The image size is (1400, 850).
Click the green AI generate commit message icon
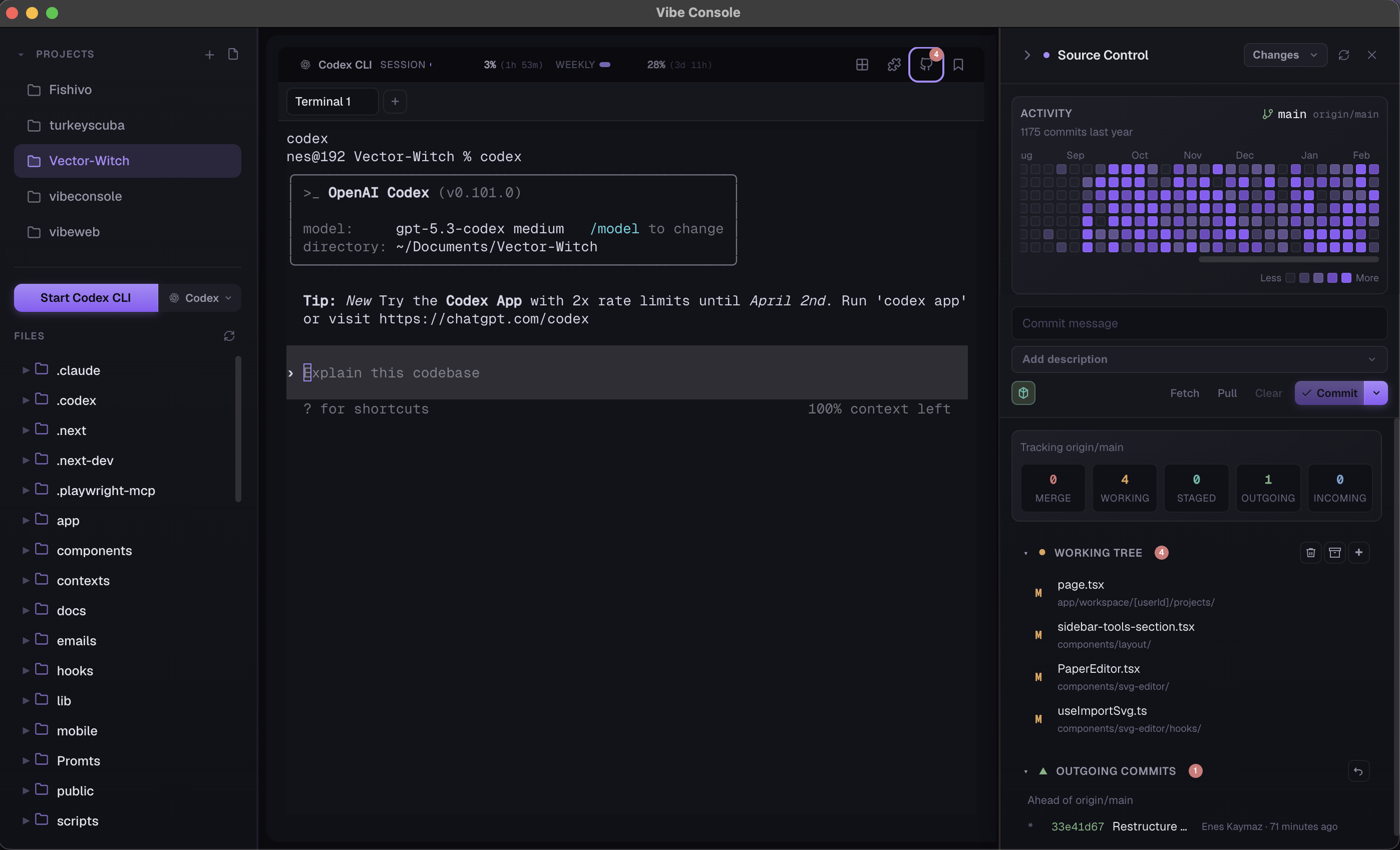coord(1023,393)
